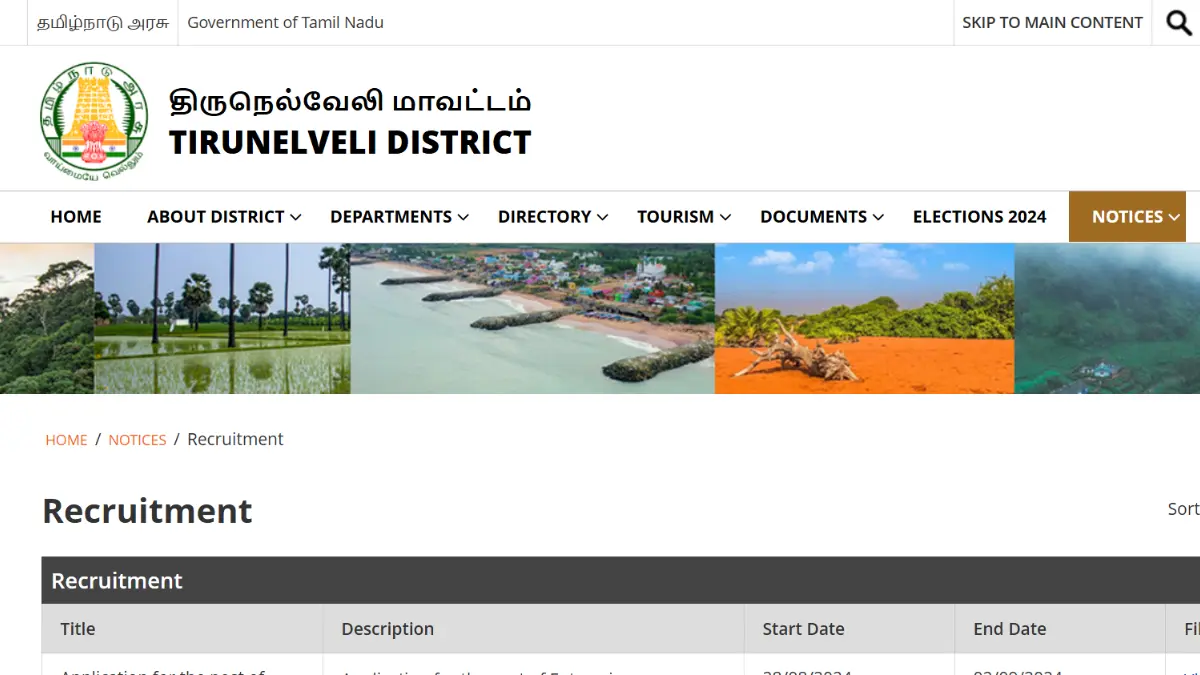The height and width of the screenshot is (675, 1200).
Task: Click the magnifier search icon
Action: (1179, 23)
